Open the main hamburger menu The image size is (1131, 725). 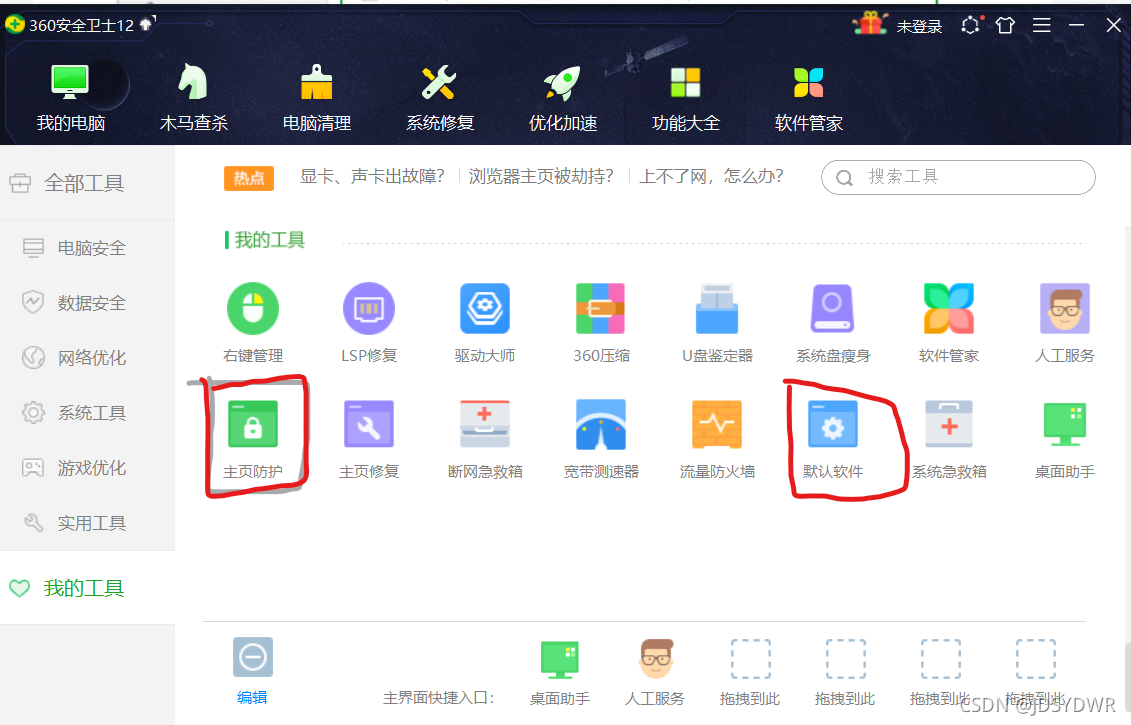[1042, 26]
